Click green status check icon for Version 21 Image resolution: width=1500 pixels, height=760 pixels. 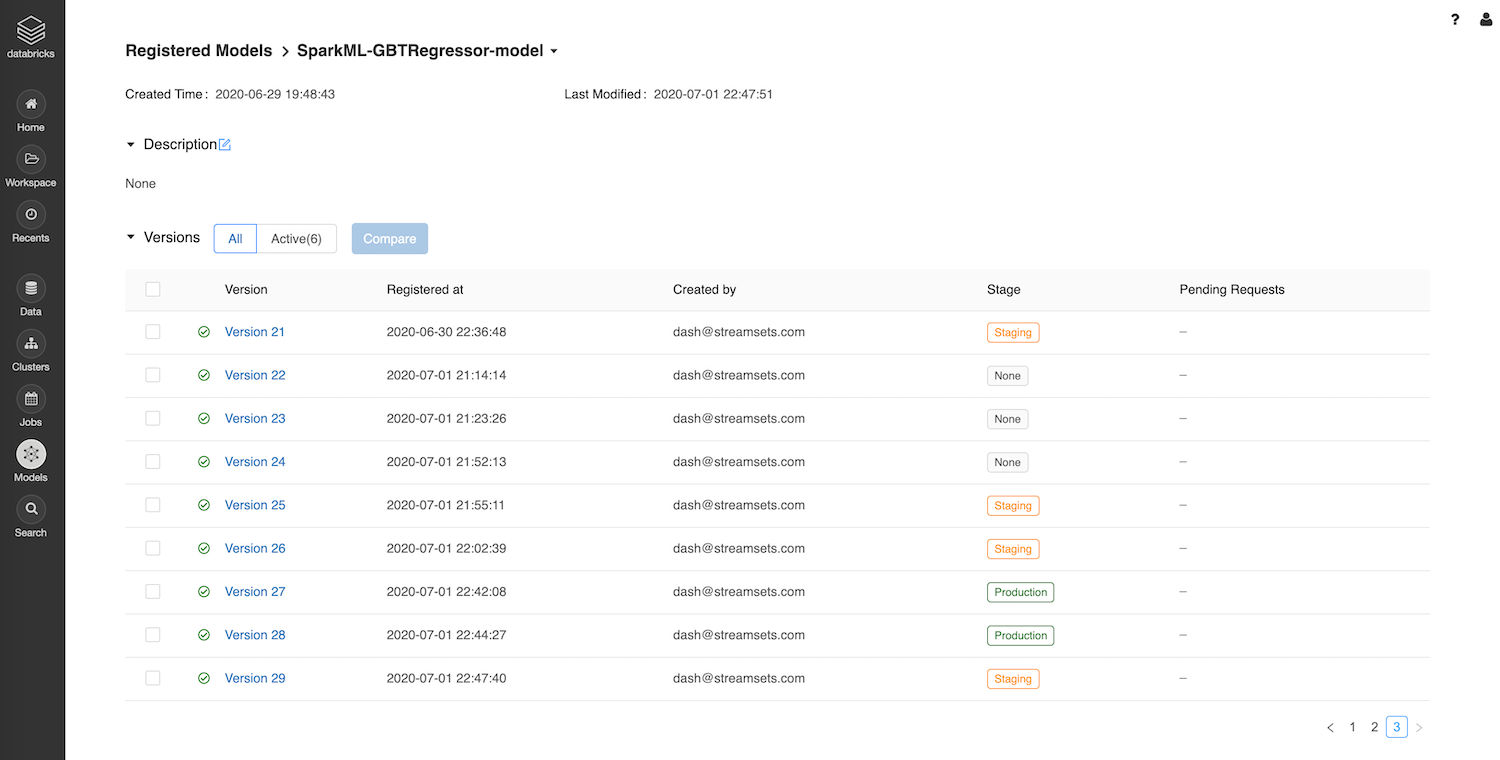[204, 332]
